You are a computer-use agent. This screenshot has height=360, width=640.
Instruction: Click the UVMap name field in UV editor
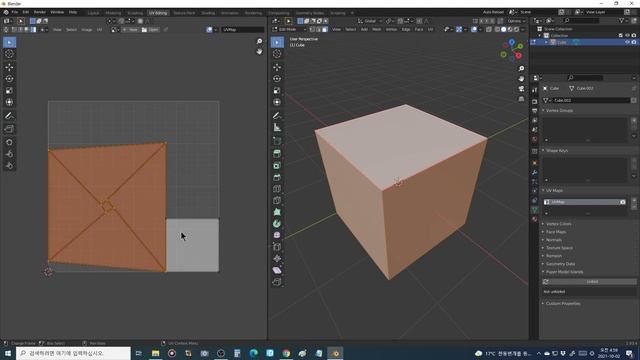[x=242, y=29]
